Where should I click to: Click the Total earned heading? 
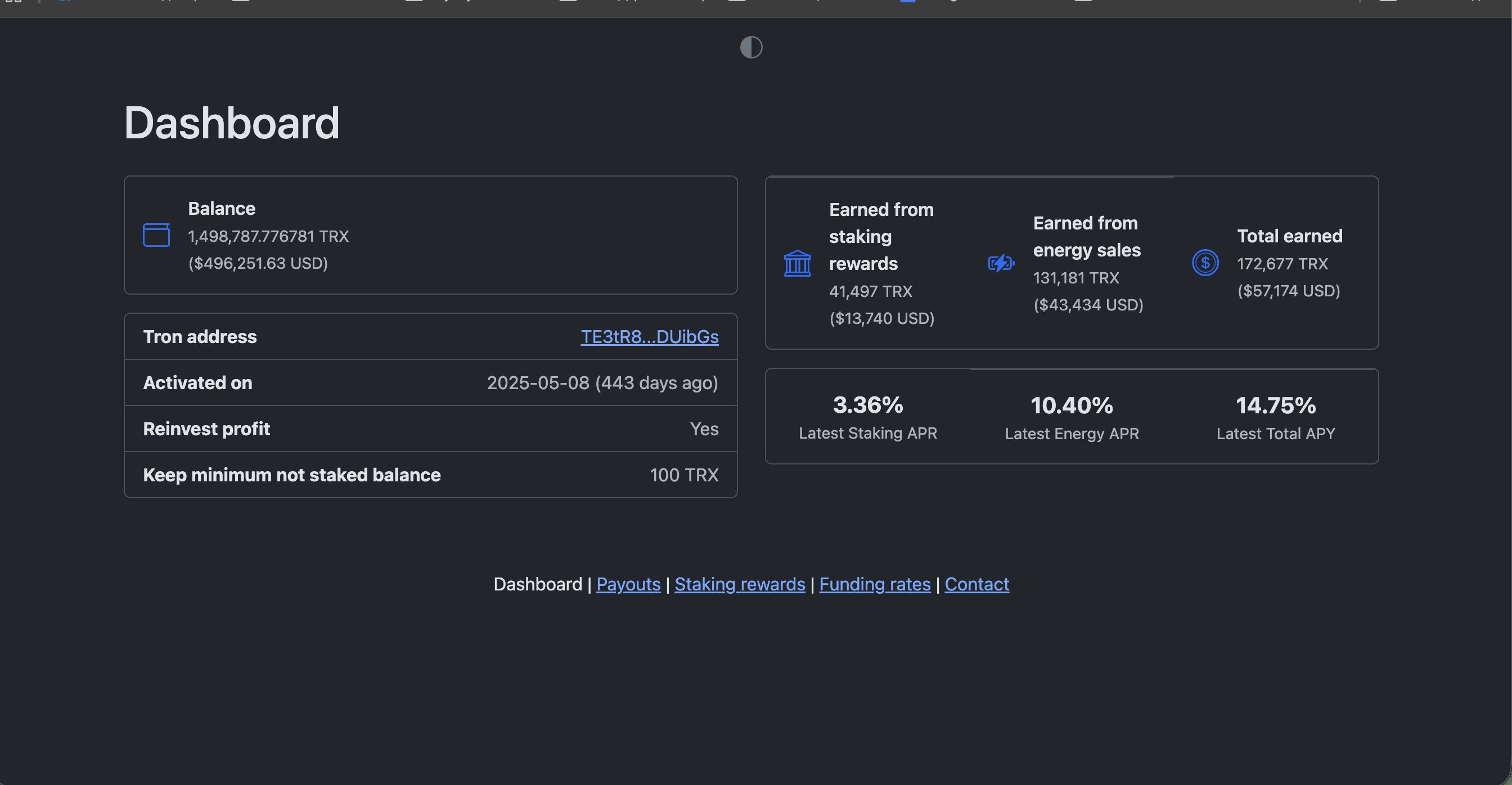(x=1290, y=236)
